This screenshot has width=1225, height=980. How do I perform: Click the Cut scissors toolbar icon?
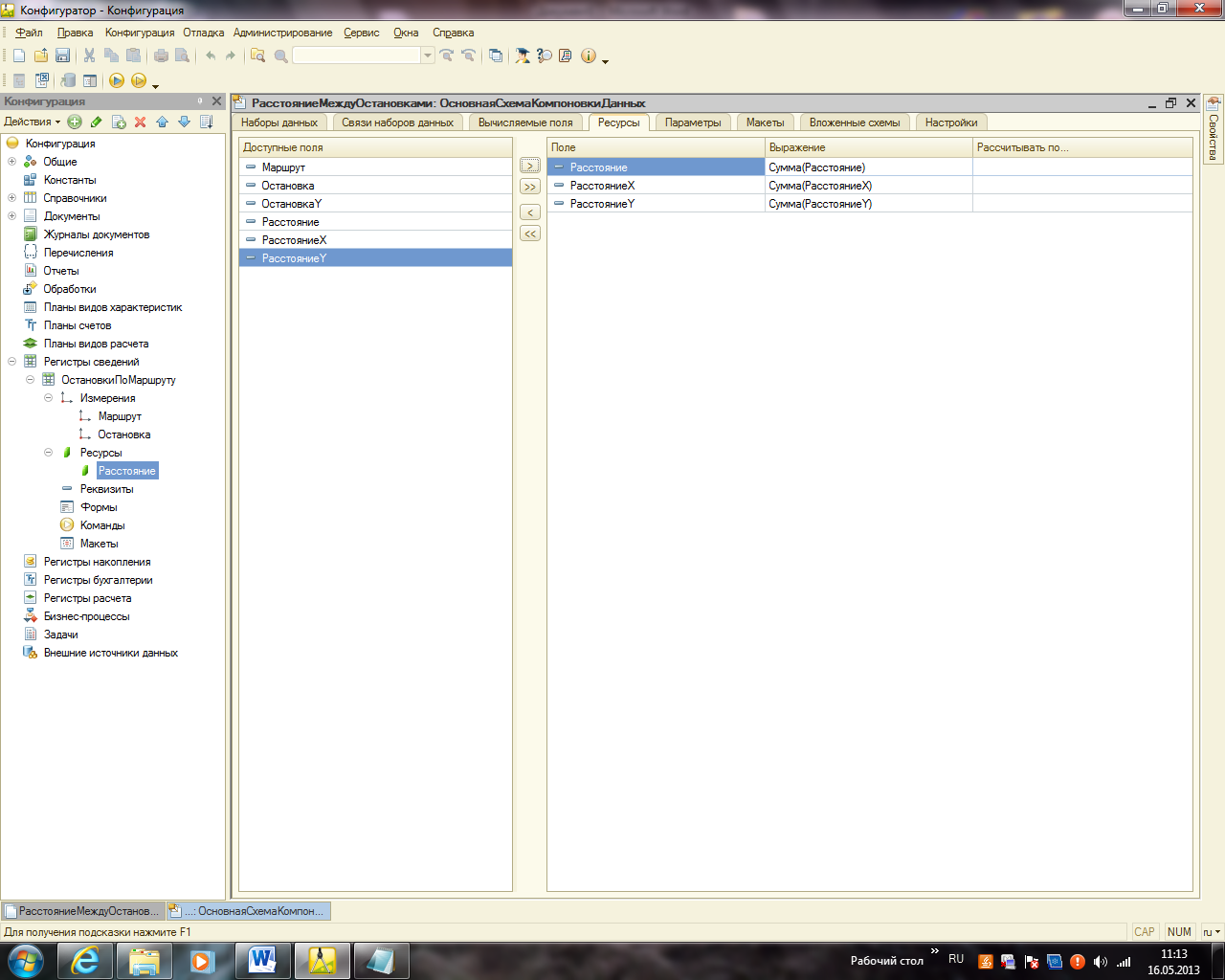point(89,56)
